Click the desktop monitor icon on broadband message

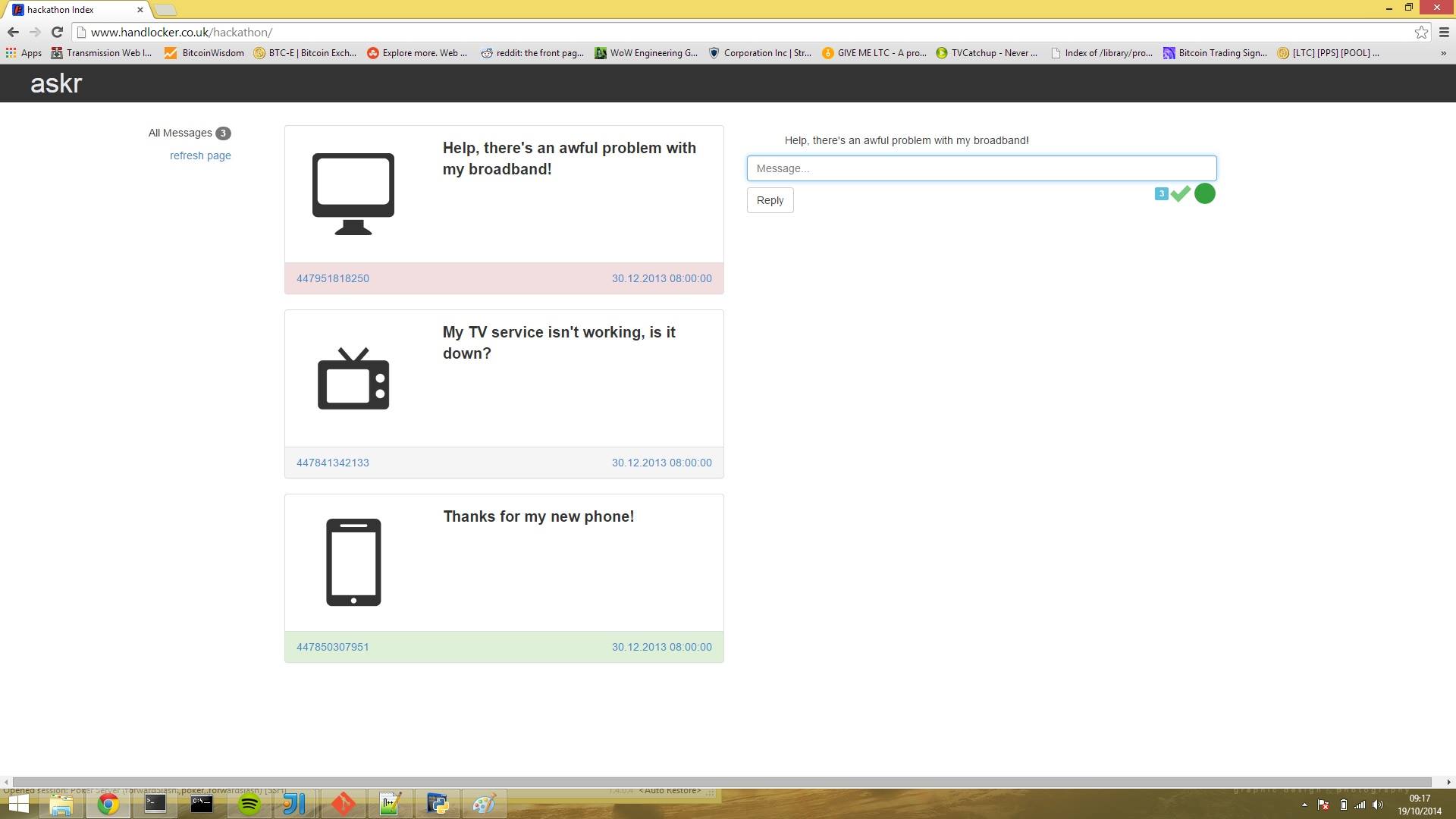pyautogui.click(x=353, y=193)
